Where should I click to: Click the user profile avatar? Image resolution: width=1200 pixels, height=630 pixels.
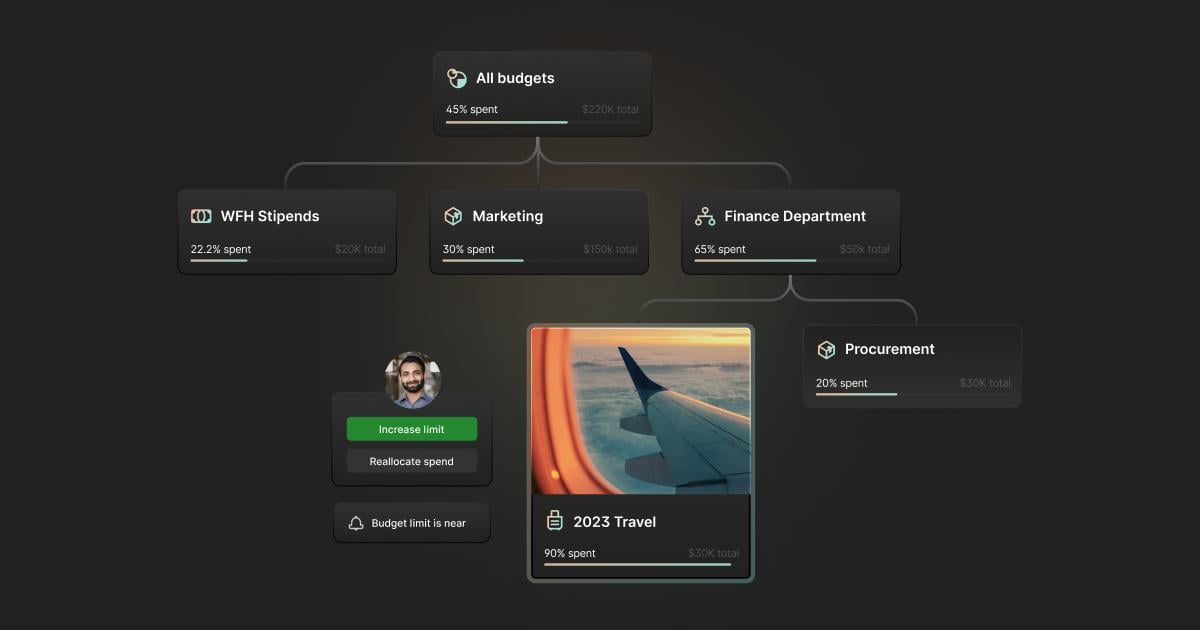point(412,380)
